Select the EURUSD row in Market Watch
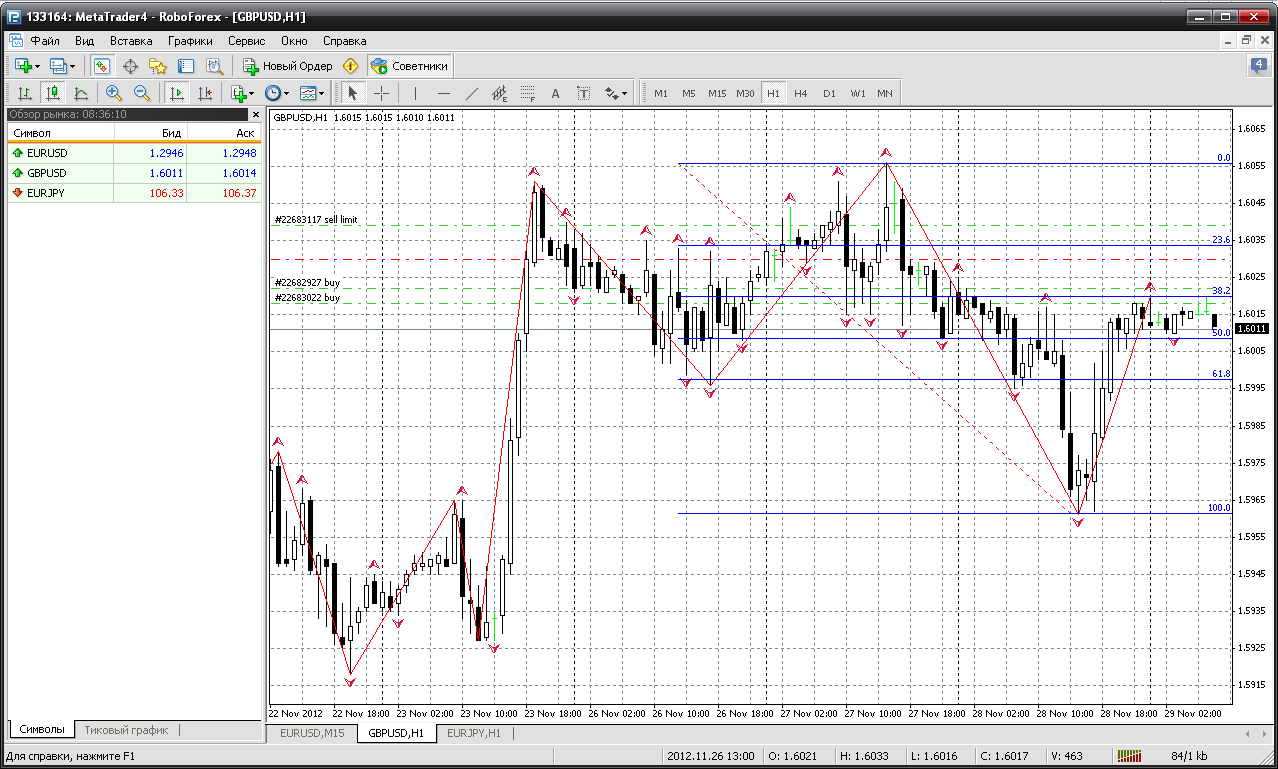Image resolution: width=1278 pixels, height=769 pixels. 134,153
